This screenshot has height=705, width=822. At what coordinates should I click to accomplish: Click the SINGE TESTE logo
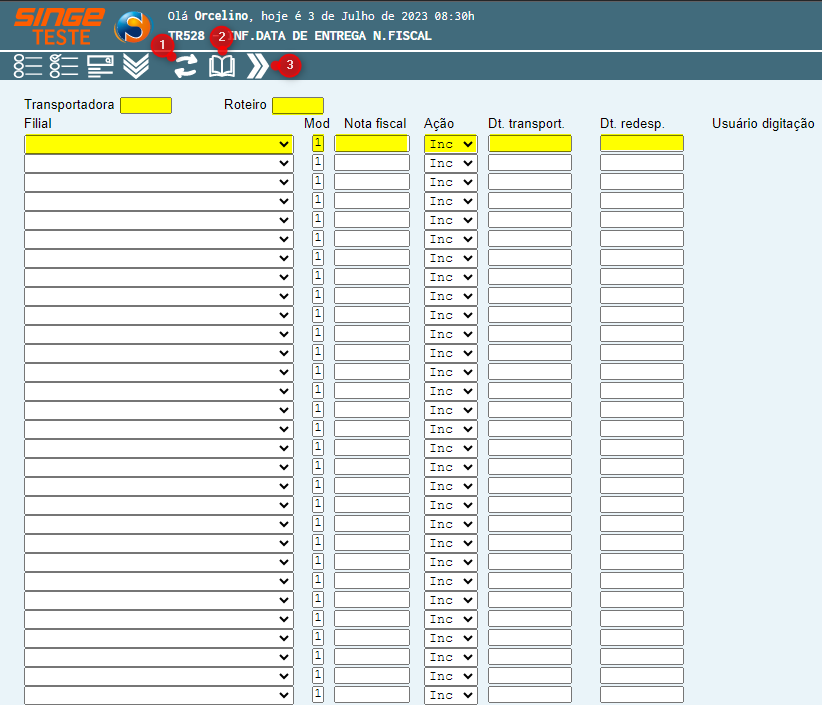click(x=58, y=26)
